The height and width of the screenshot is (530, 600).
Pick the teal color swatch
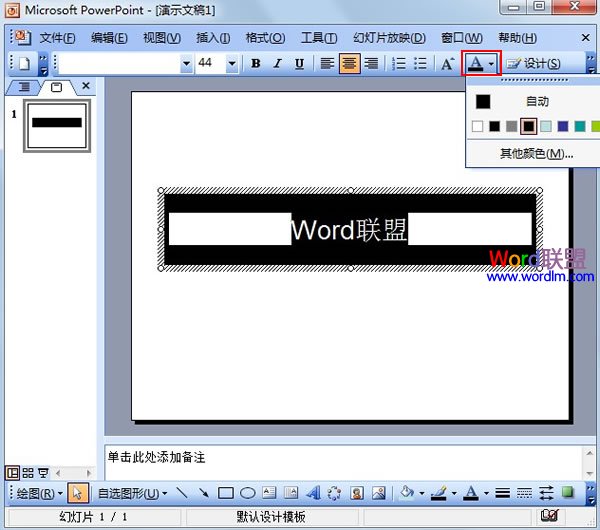[580, 126]
